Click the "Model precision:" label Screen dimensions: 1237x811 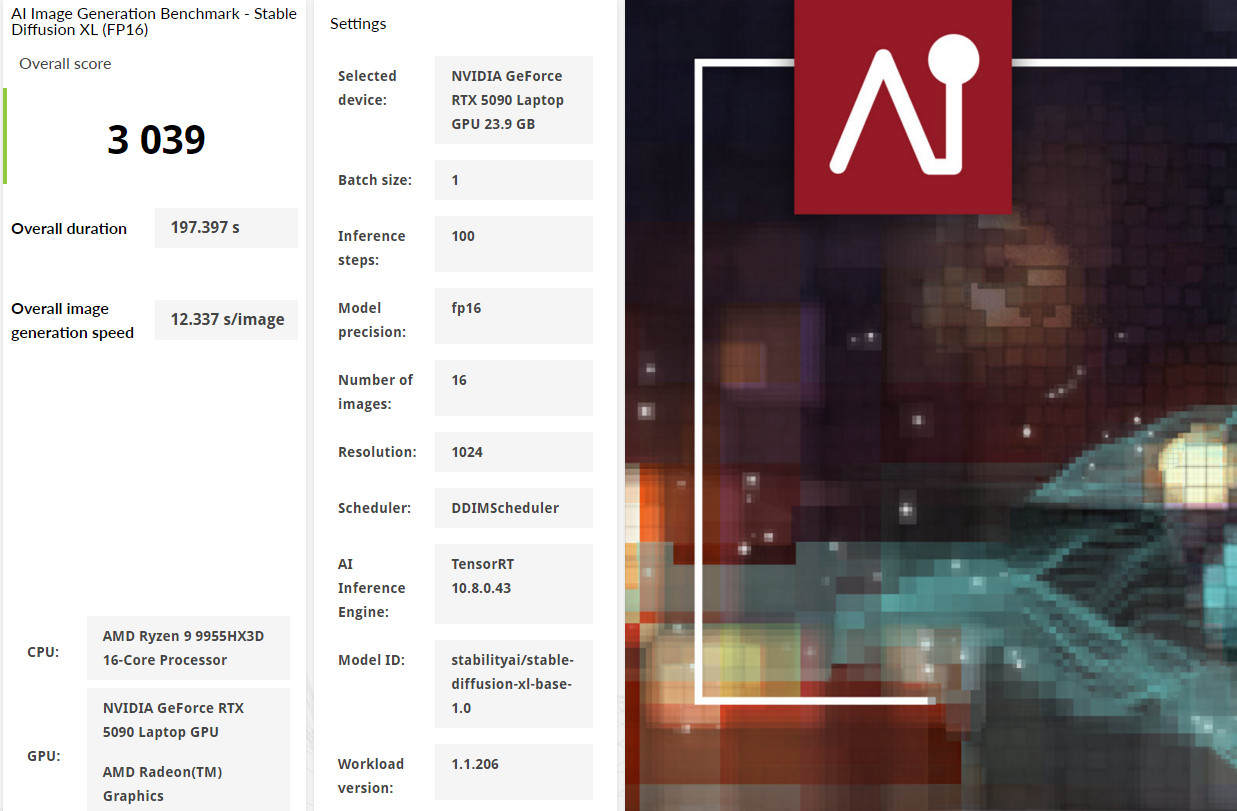[x=372, y=320]
